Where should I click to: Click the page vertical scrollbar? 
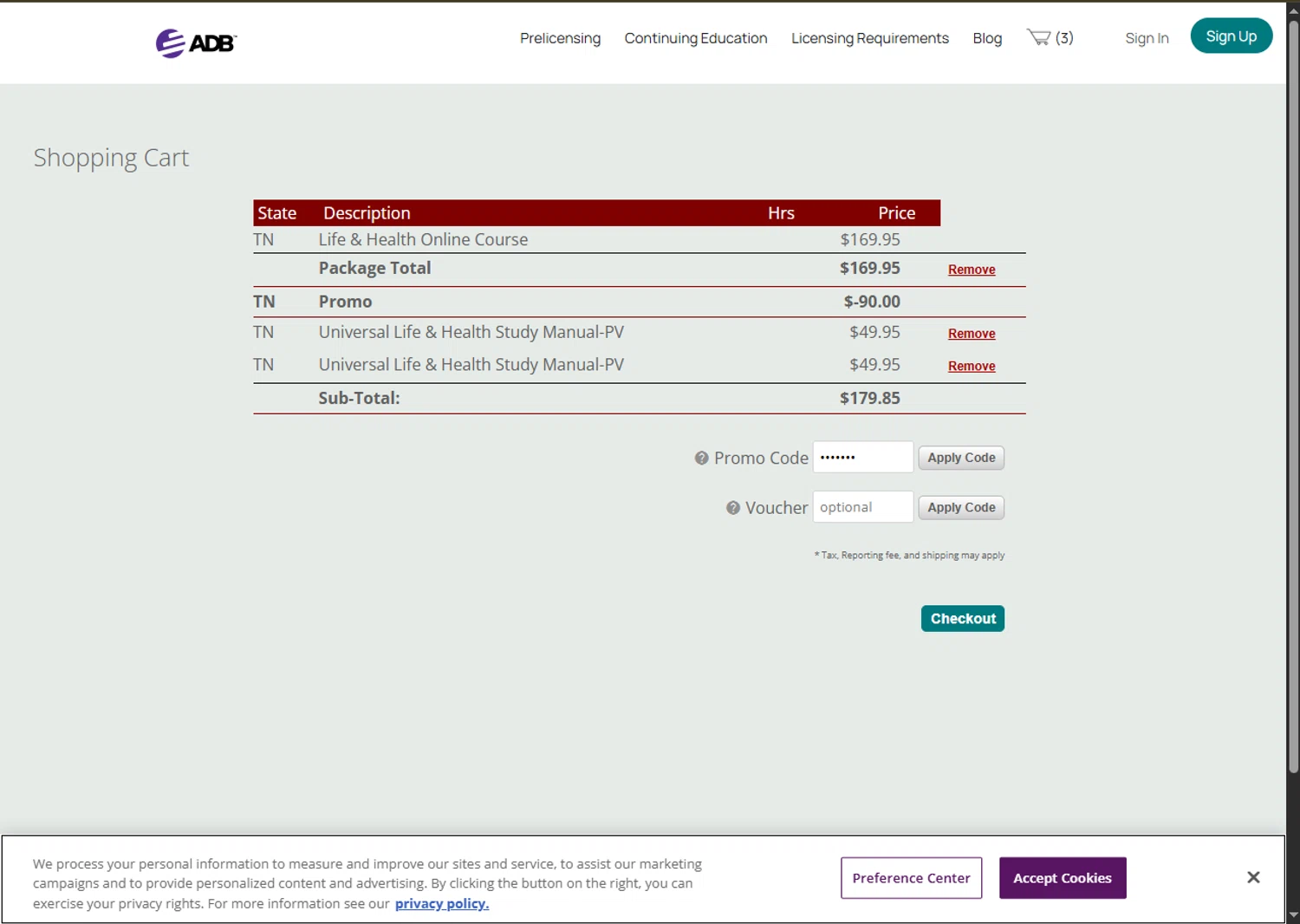pyautogui.click(x=1293, y=396)
